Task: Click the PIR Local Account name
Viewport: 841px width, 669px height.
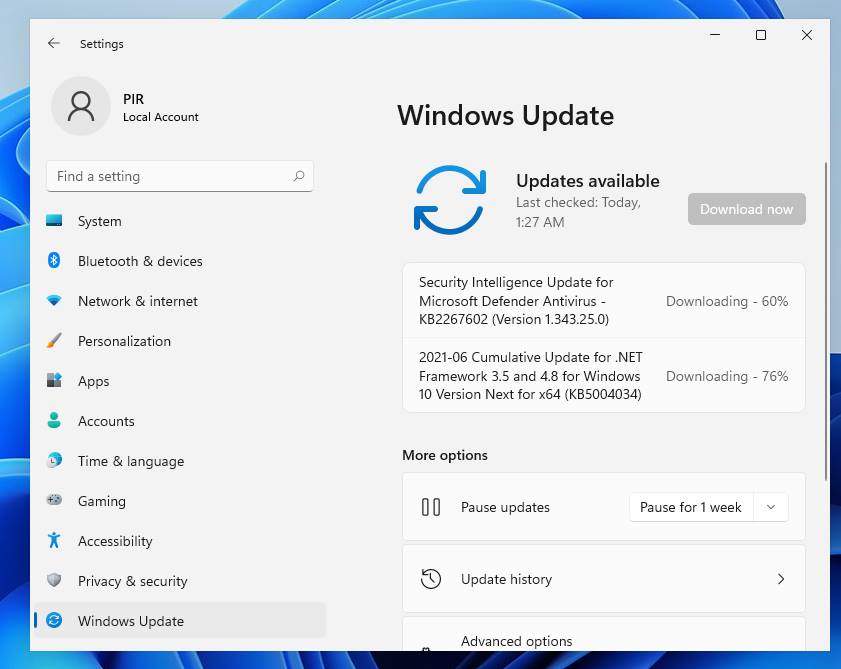Action: pyautogui.click(x=160, y=107)
